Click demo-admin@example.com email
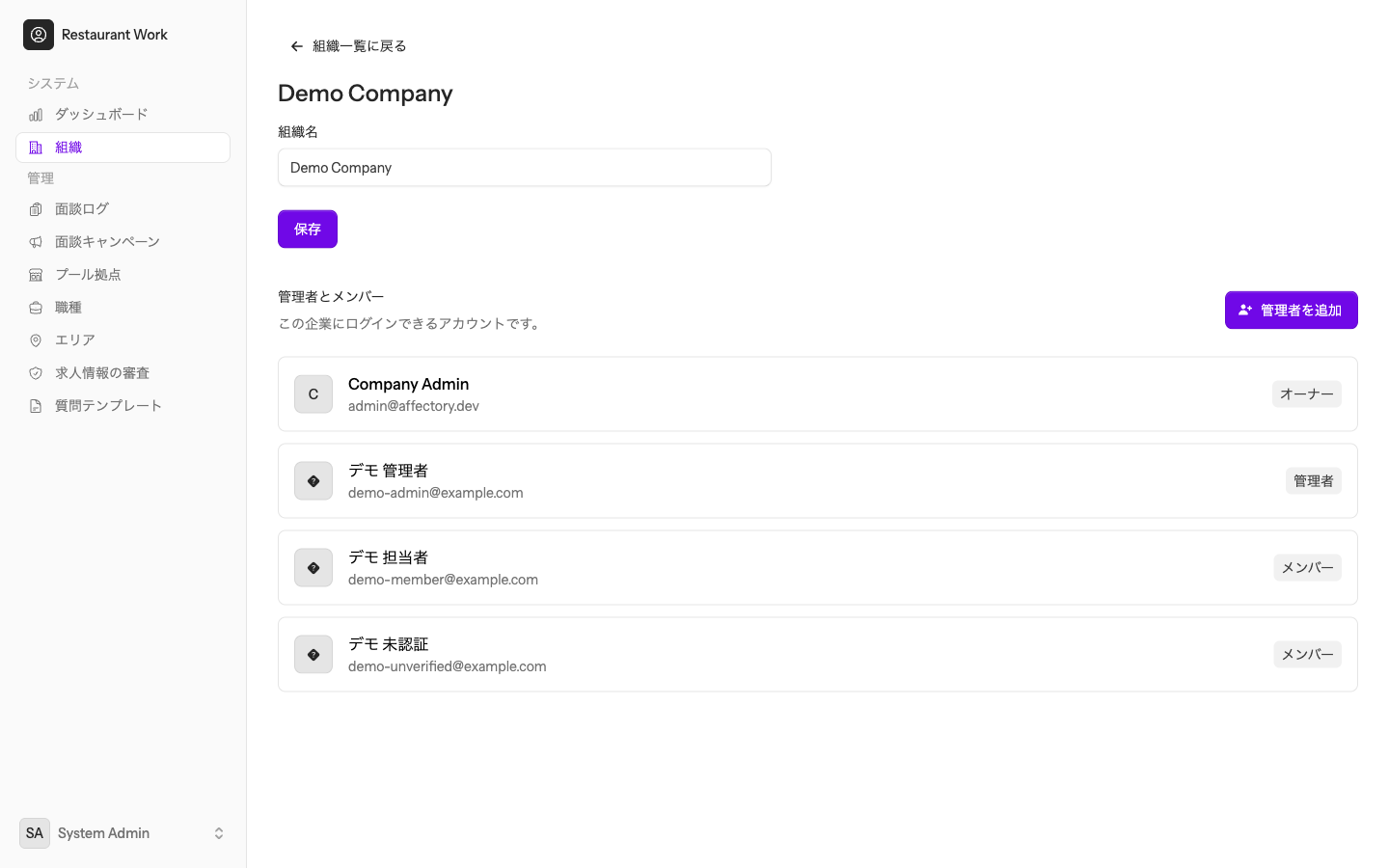 click(x=436, y=493)
